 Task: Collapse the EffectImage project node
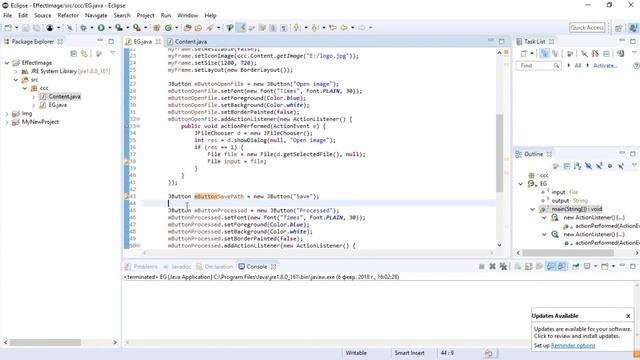pos(7,63)
